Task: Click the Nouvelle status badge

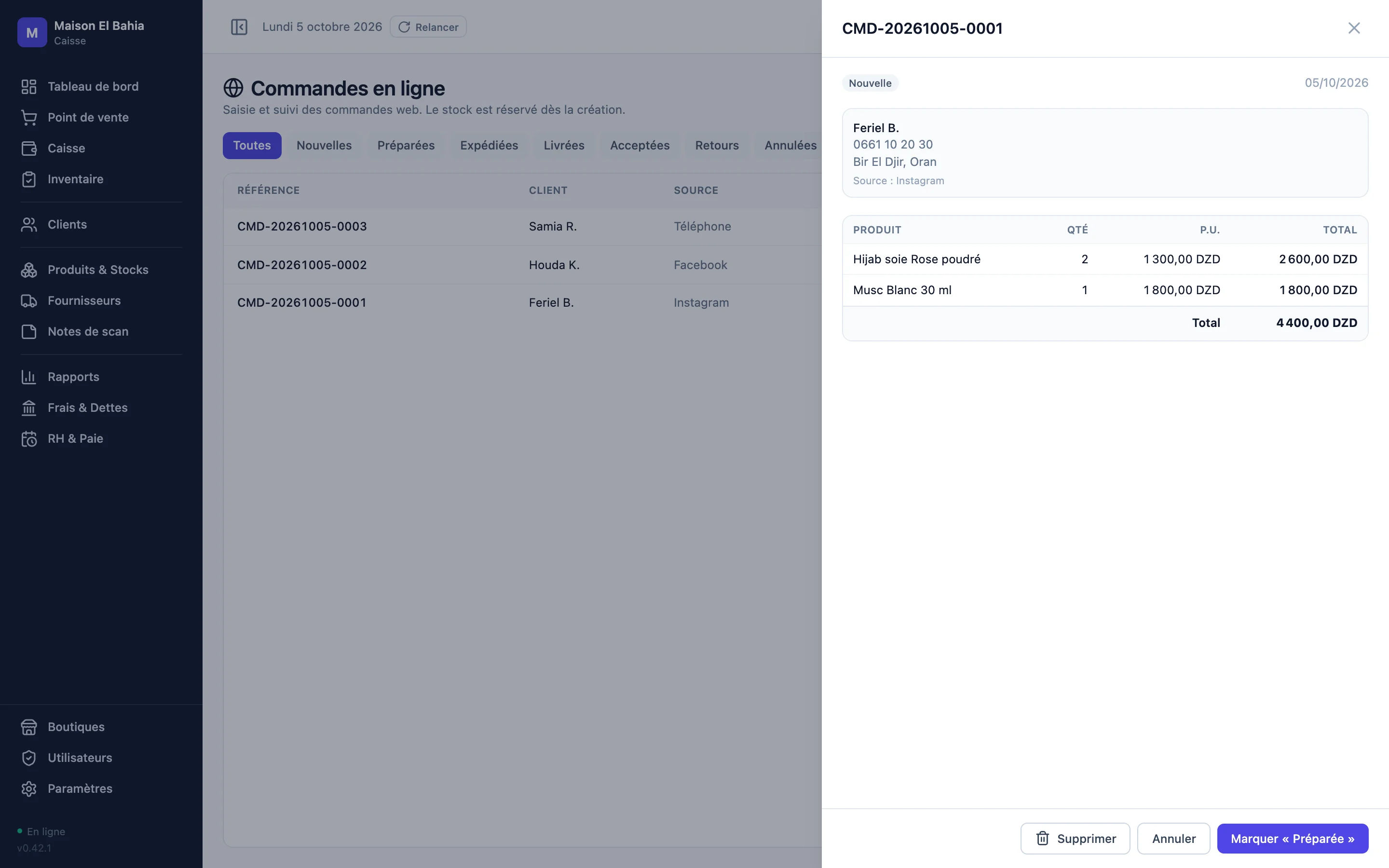Action: pos(870,83)
